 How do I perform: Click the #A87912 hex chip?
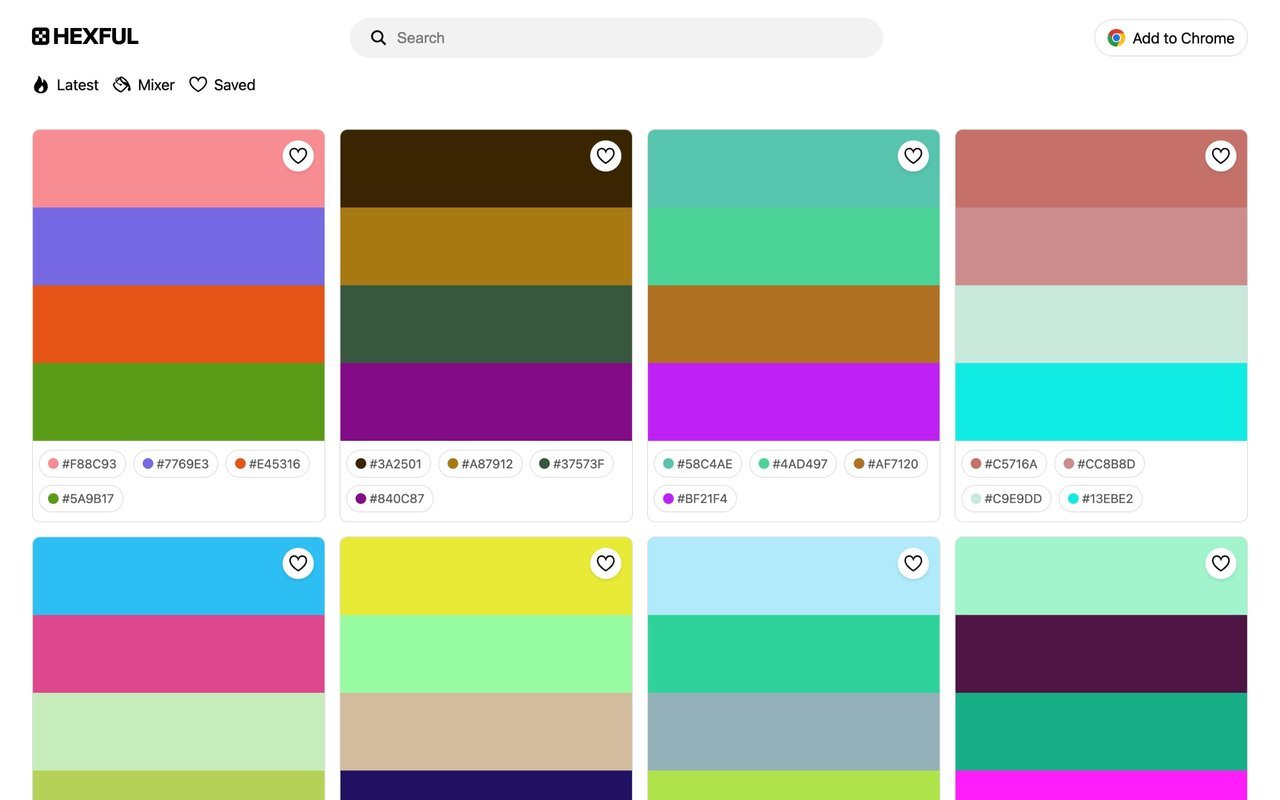point(480,464)
